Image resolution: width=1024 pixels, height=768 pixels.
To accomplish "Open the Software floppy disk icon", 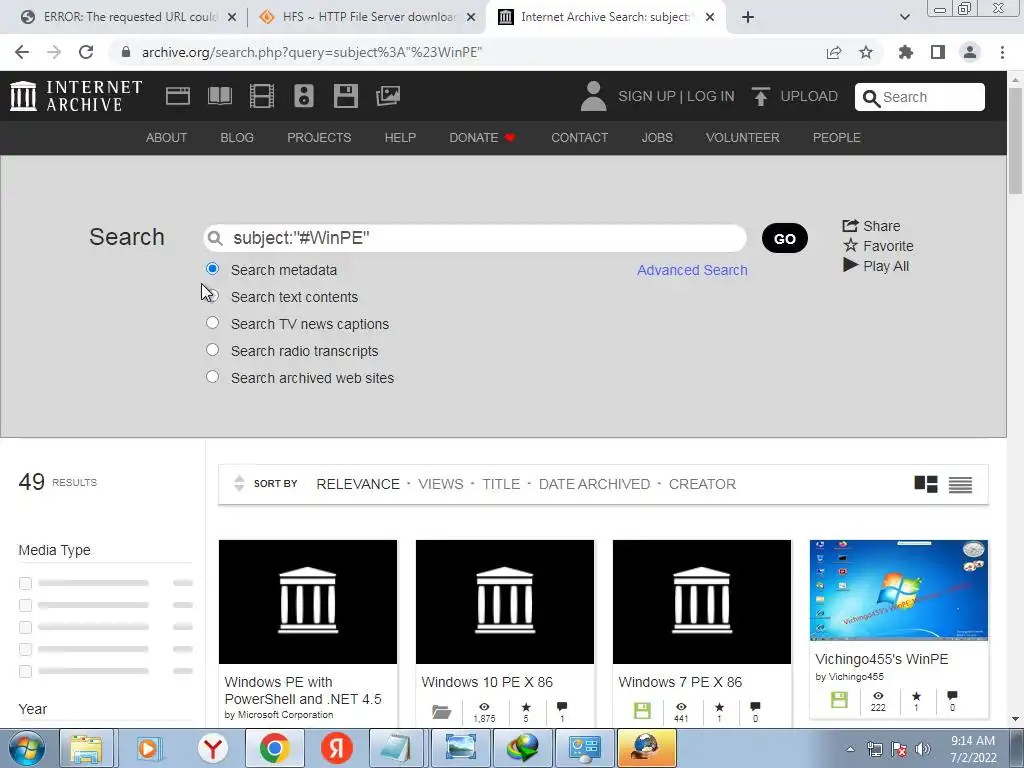I will (345, 96).
